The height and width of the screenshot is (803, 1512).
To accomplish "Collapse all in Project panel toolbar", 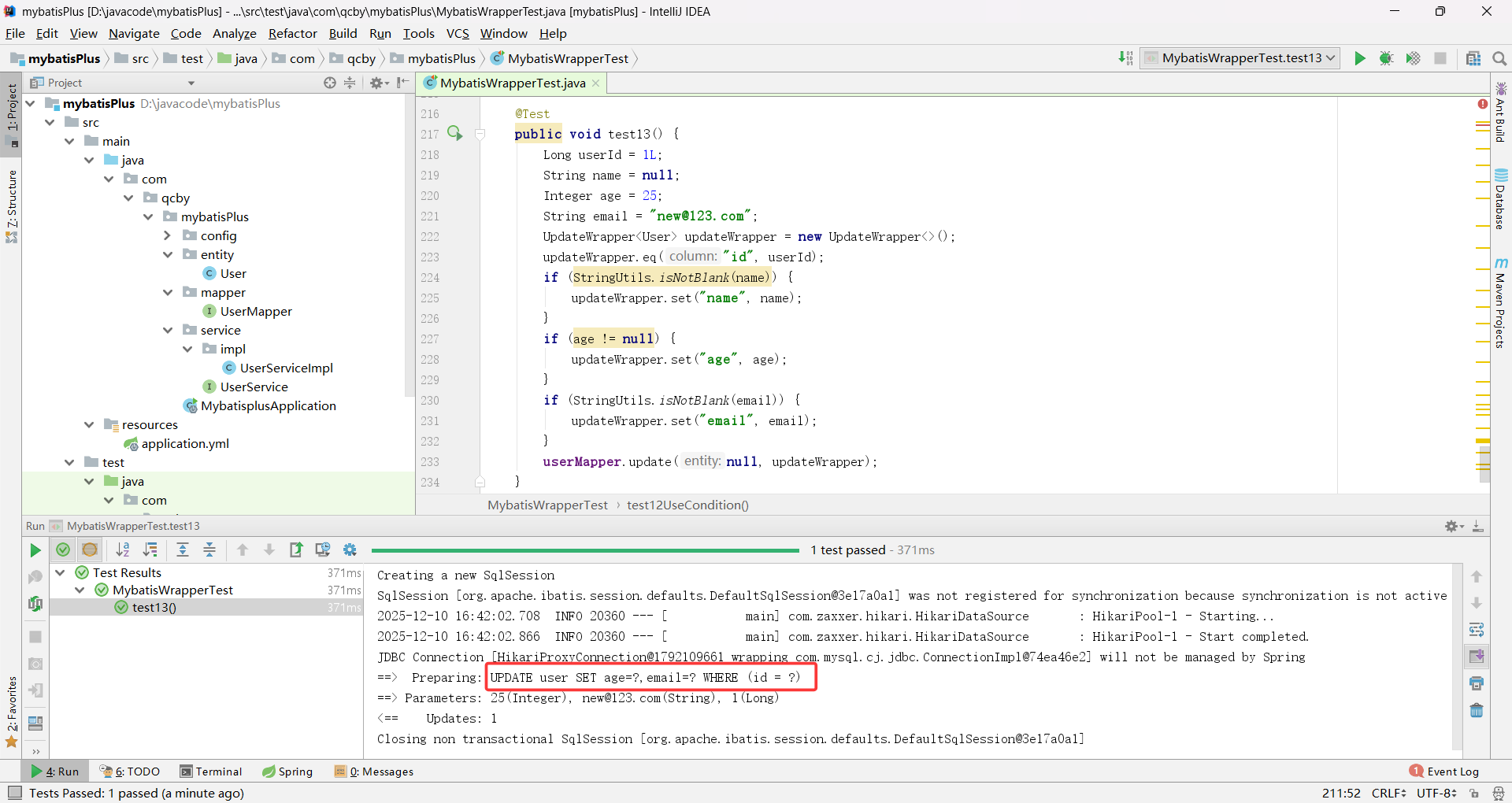I will (x=350, y=83).
